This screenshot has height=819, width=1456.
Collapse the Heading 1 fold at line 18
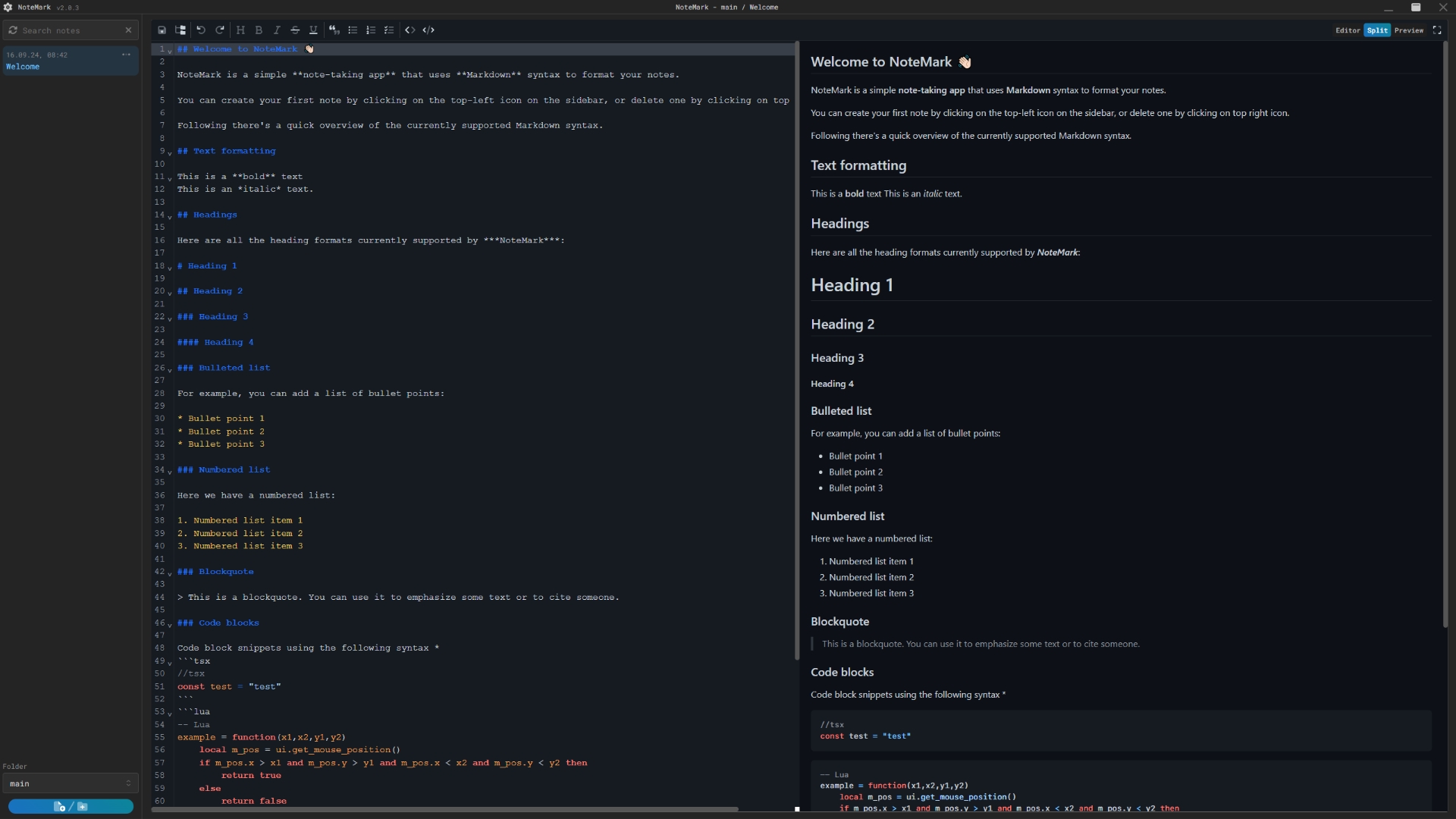pyautogui.click(x=170, y=267)
